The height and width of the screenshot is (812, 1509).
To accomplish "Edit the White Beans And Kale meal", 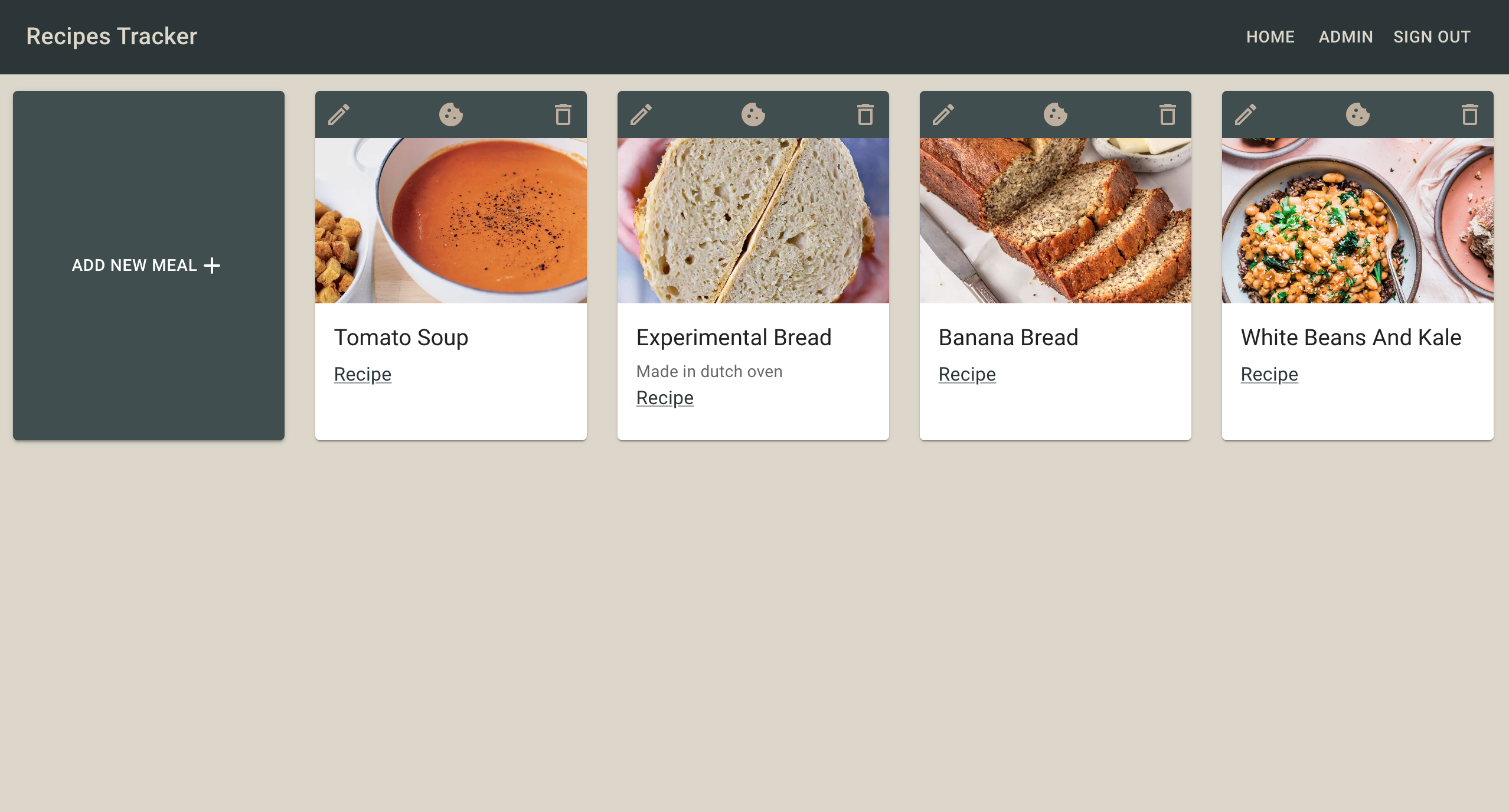I will [1246, 114].
